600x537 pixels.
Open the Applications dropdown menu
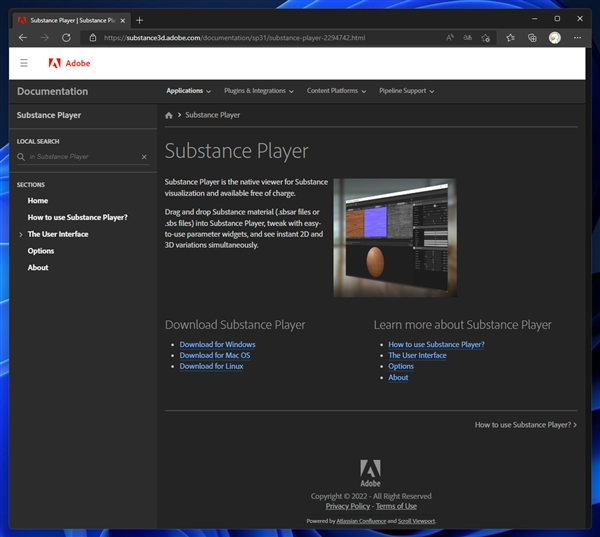pos(188,91)
